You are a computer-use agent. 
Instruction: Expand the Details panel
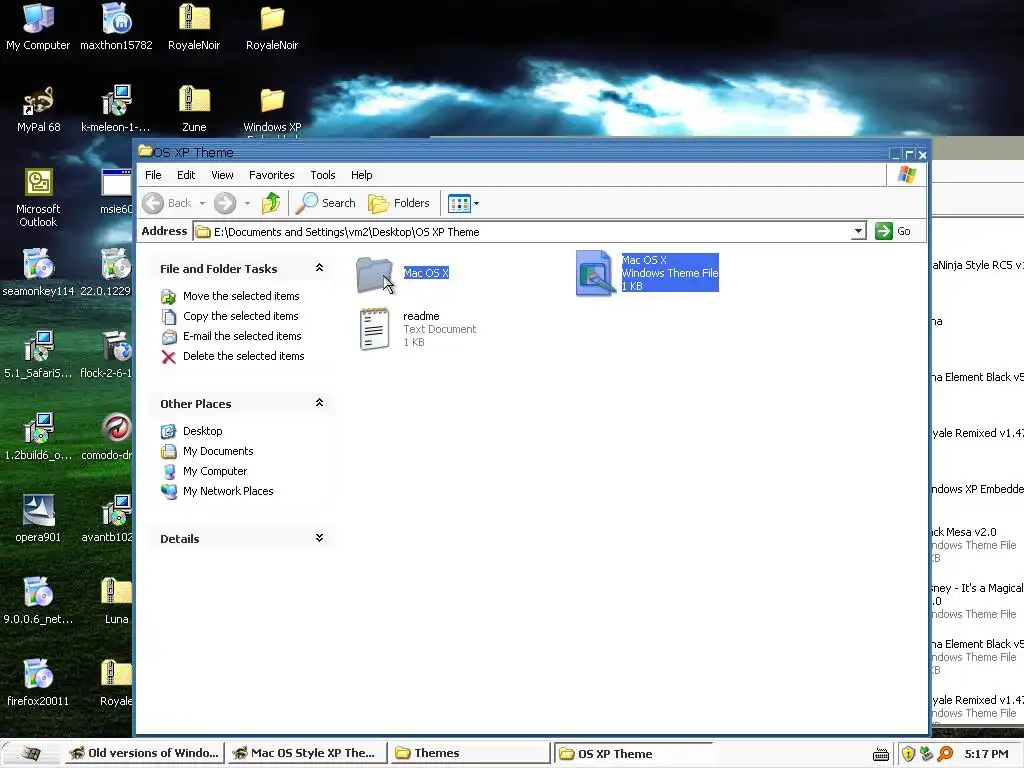coord(319,538)
